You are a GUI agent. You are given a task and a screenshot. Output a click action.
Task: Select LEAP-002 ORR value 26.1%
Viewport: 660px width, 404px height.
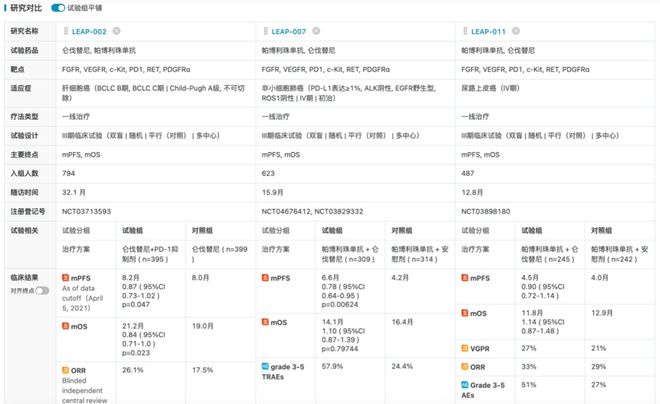(133, 370)
